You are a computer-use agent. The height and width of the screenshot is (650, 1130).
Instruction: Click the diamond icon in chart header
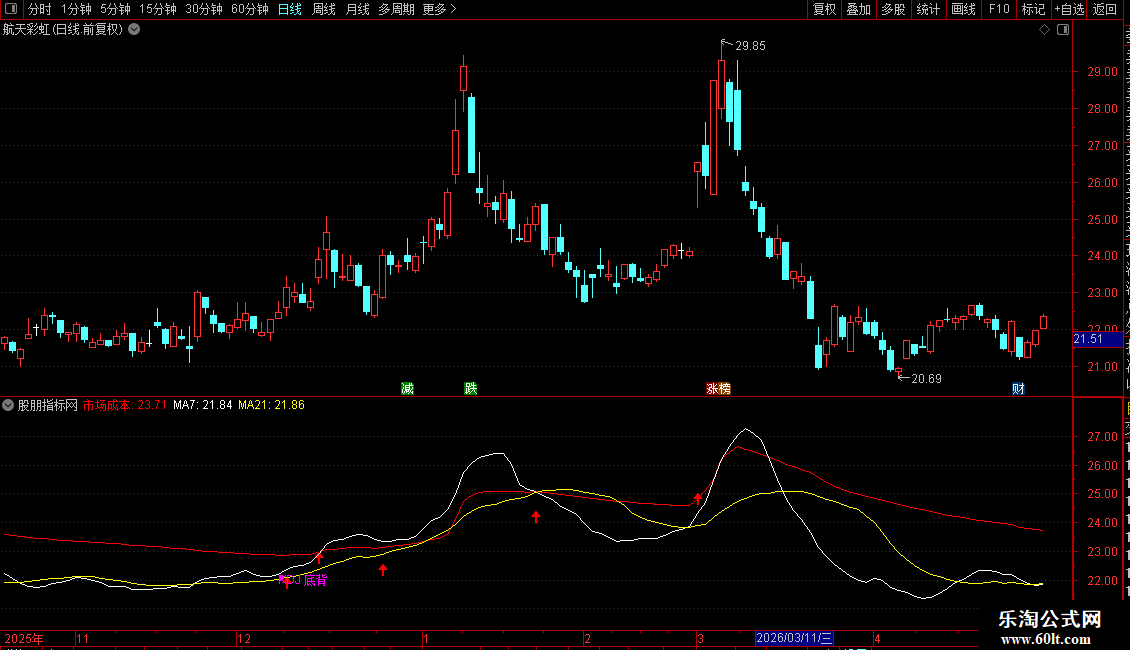(x=1044, y=30)
